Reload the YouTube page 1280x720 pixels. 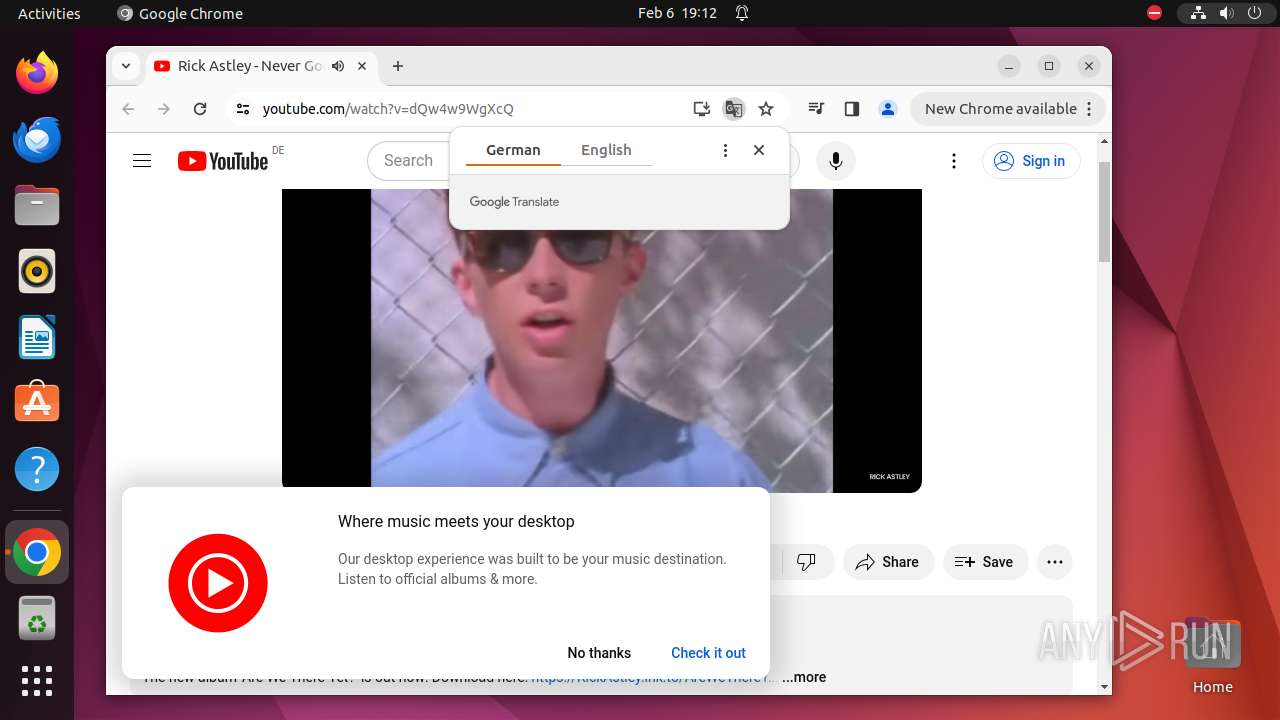(x=200, y=109)
